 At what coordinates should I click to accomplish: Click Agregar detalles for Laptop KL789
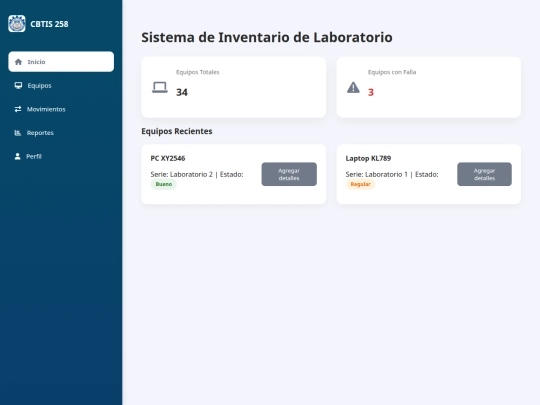tap(484, 174)
